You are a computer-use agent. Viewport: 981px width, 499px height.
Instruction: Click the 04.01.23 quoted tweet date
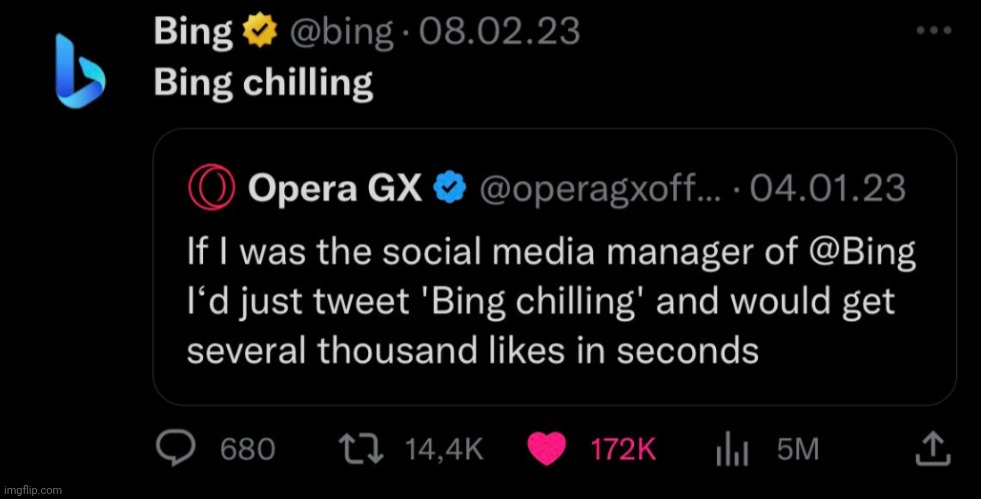827,187
